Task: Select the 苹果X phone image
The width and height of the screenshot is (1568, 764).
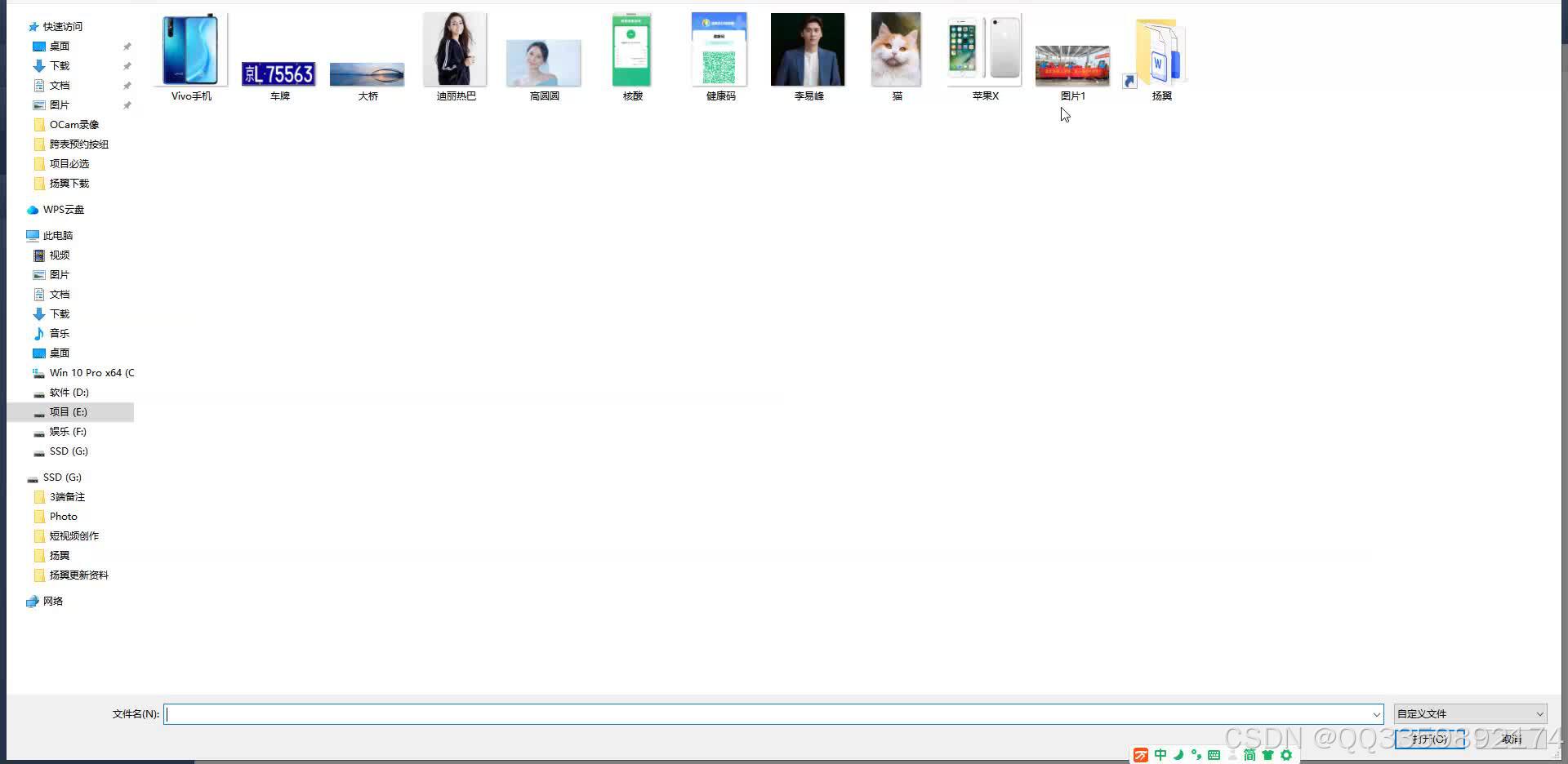Action: point(985,57)
